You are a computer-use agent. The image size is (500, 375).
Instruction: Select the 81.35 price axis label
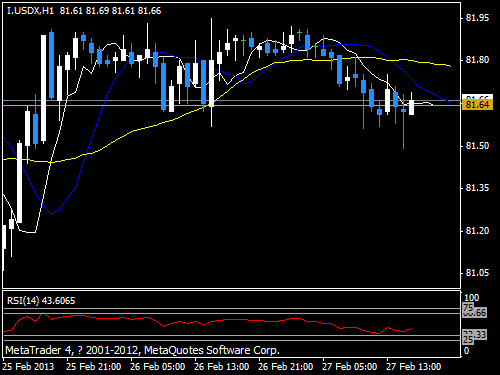point(477,188)
